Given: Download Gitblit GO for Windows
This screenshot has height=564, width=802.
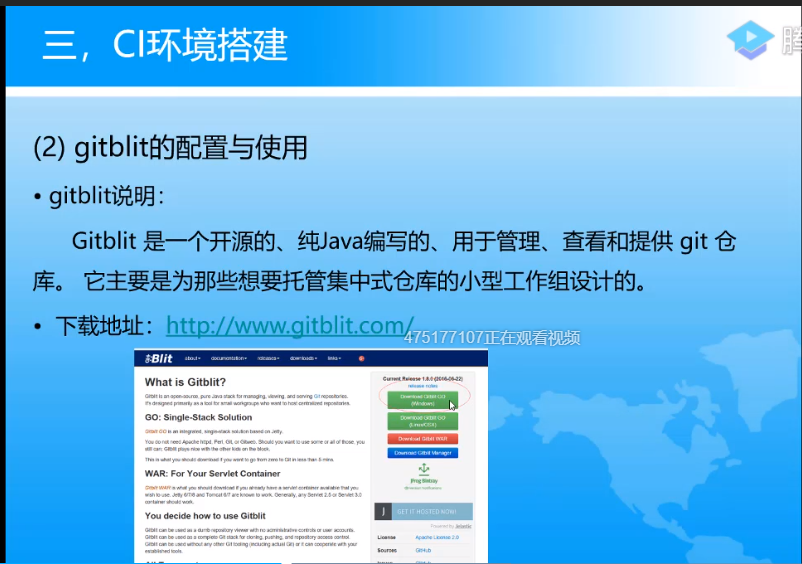Looking at the screenshot, I should tap(422, 400).
